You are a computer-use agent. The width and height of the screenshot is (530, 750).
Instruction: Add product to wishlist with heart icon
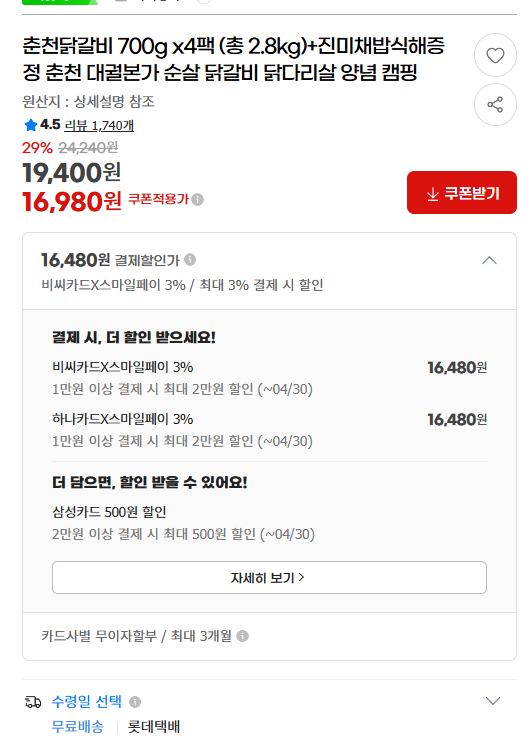[495, 55]
